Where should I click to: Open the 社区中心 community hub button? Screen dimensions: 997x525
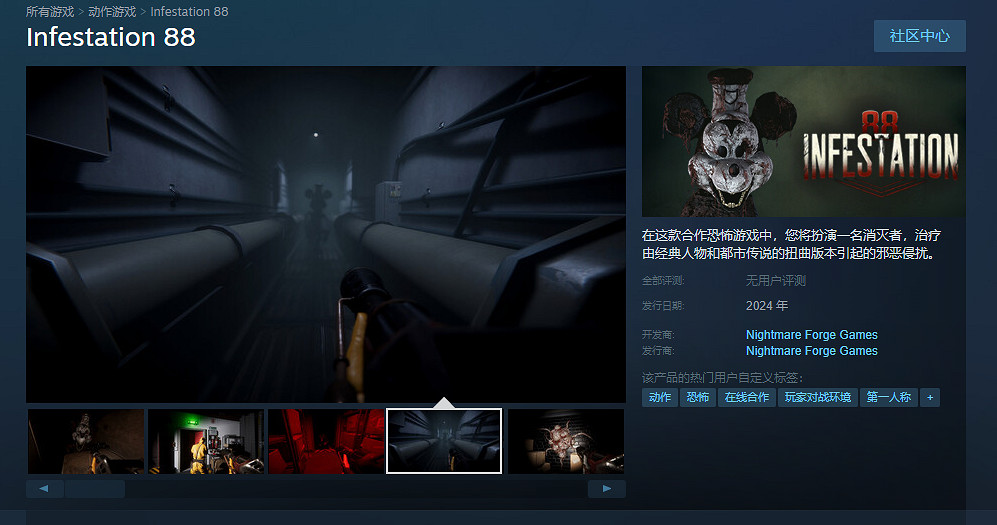(919, 36)
